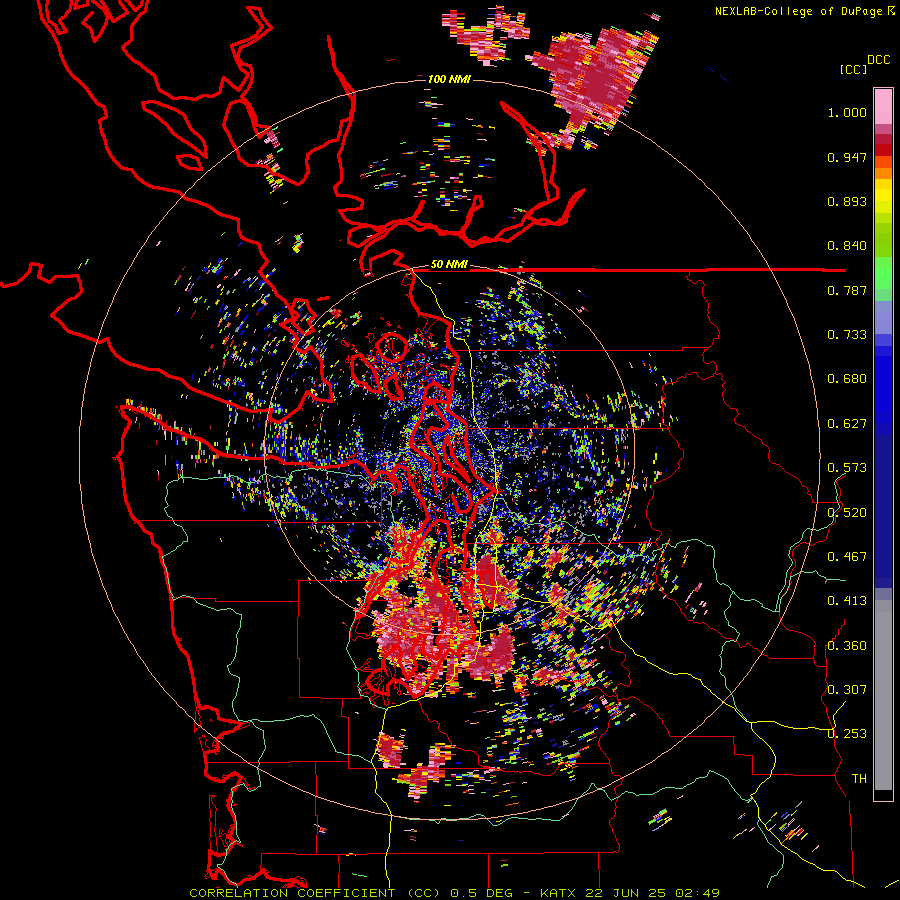Click the 0.893 color scale value
Screen dimensions: 900x900
[x=847, y=201]
